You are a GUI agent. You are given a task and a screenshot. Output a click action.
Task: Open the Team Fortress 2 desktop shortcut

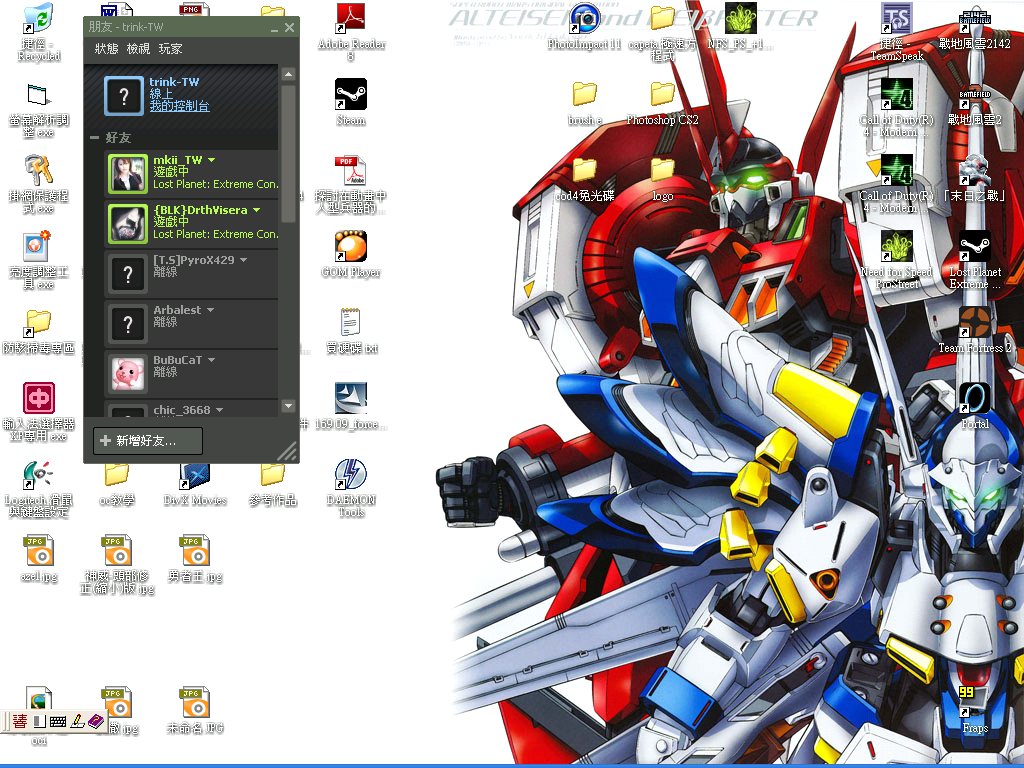tap(974, 324)
